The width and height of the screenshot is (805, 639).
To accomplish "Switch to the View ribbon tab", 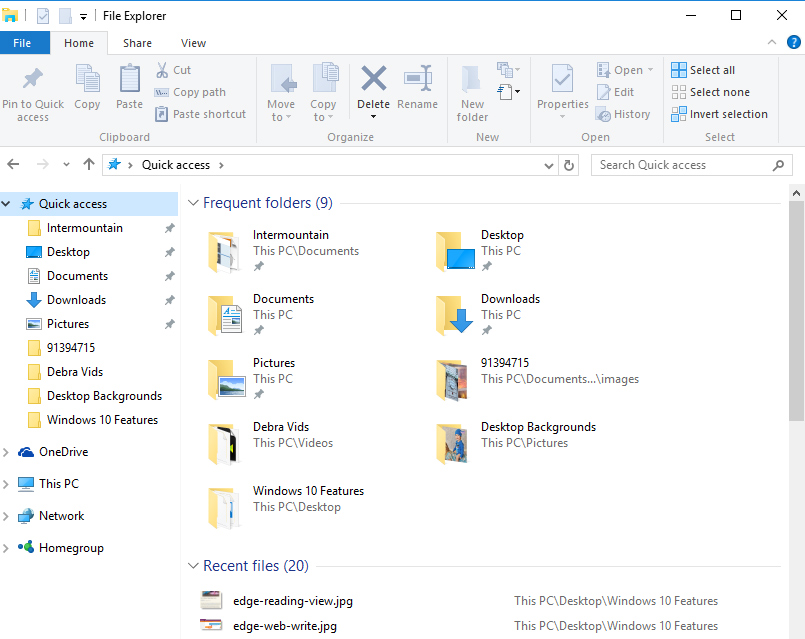I will click(193, 43).
